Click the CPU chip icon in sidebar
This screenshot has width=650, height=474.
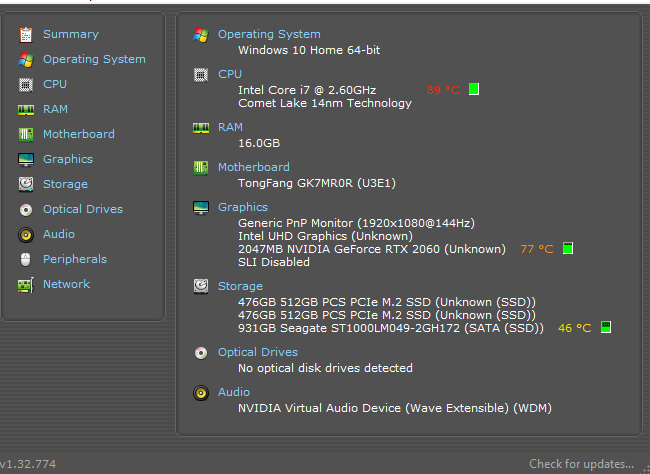click(x=26, y=85)
